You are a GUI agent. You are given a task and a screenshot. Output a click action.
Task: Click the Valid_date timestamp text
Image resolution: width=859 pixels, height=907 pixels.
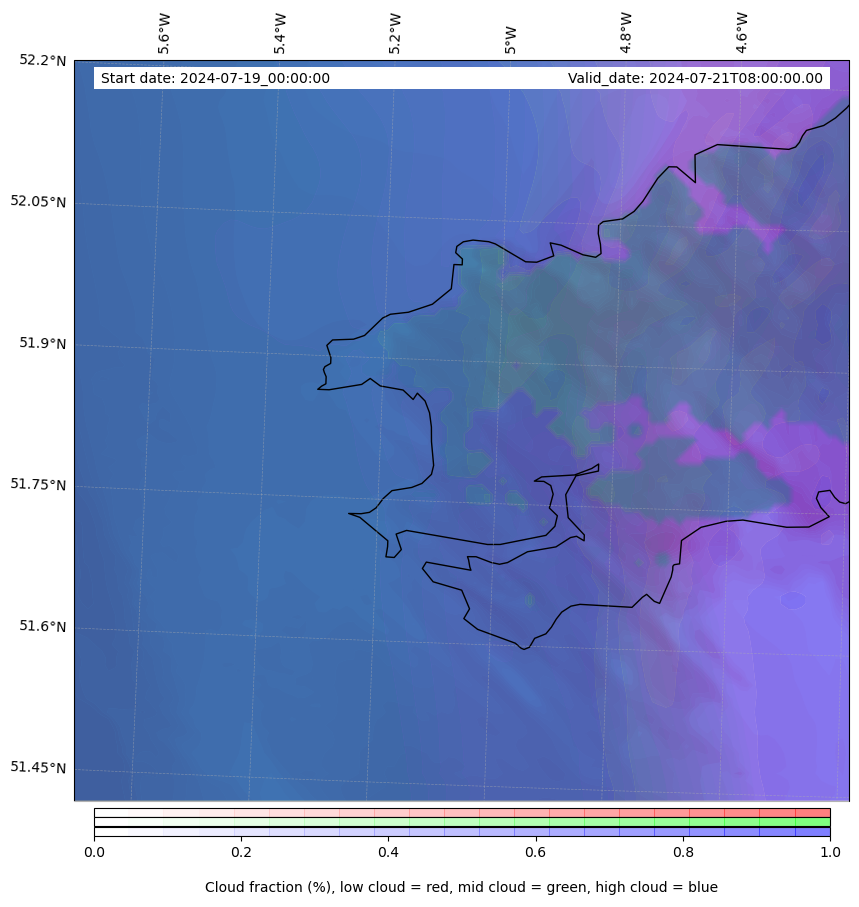(x=695, y=78)
